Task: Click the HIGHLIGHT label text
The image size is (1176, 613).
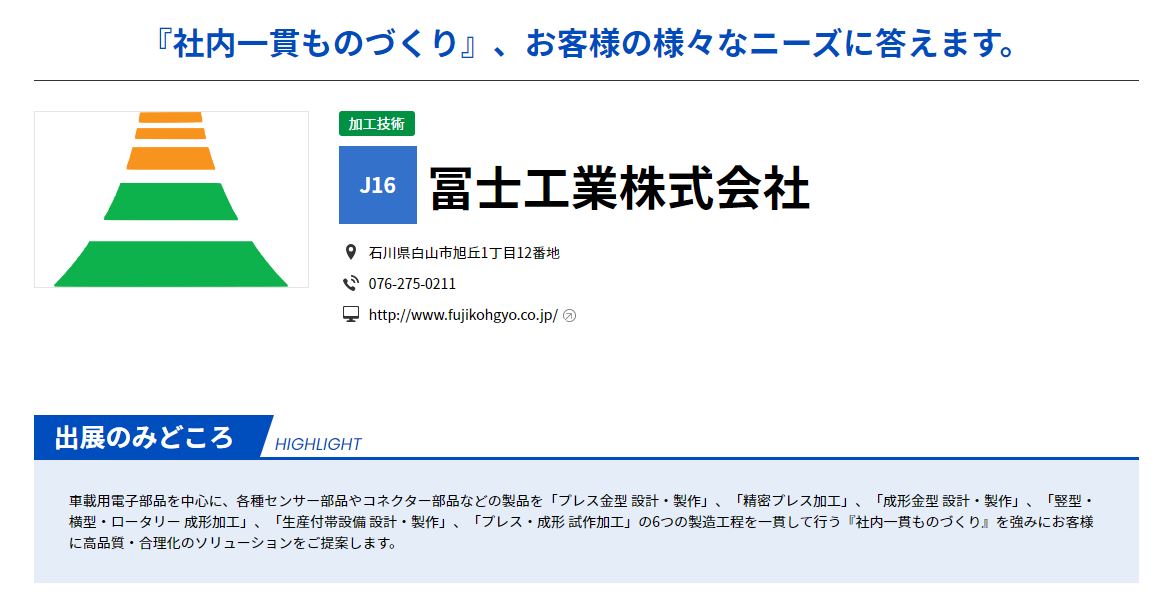Action: [x=318, y=444]
